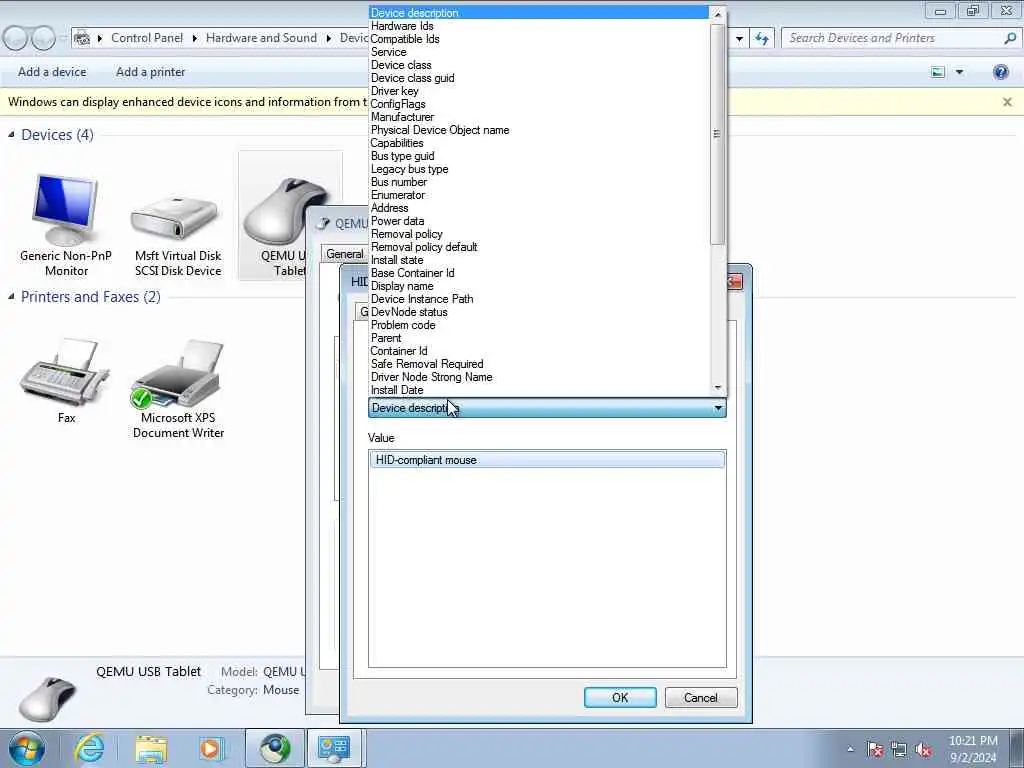Viewport: 1024px width, 768px height.
Task: Select Microsoft XPS Document Writer icon
Action: pos(178,389)
